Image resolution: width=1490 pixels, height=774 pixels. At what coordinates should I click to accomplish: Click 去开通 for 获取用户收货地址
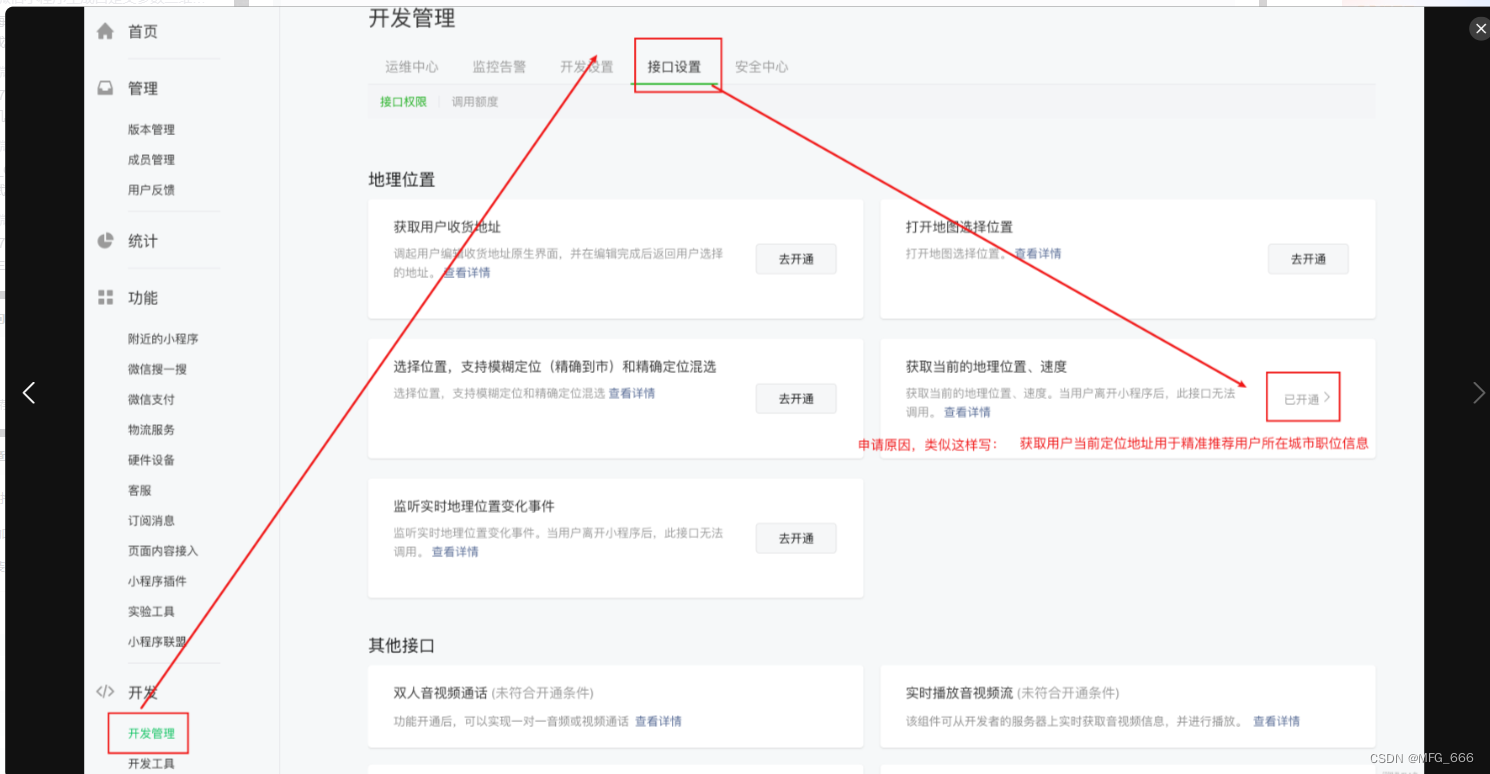796,259
